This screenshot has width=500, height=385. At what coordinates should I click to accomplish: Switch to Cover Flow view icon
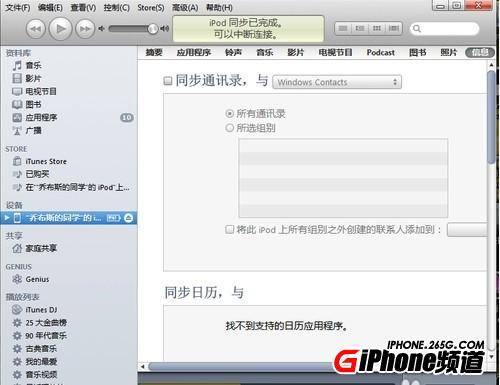click(x=394, y=29)
